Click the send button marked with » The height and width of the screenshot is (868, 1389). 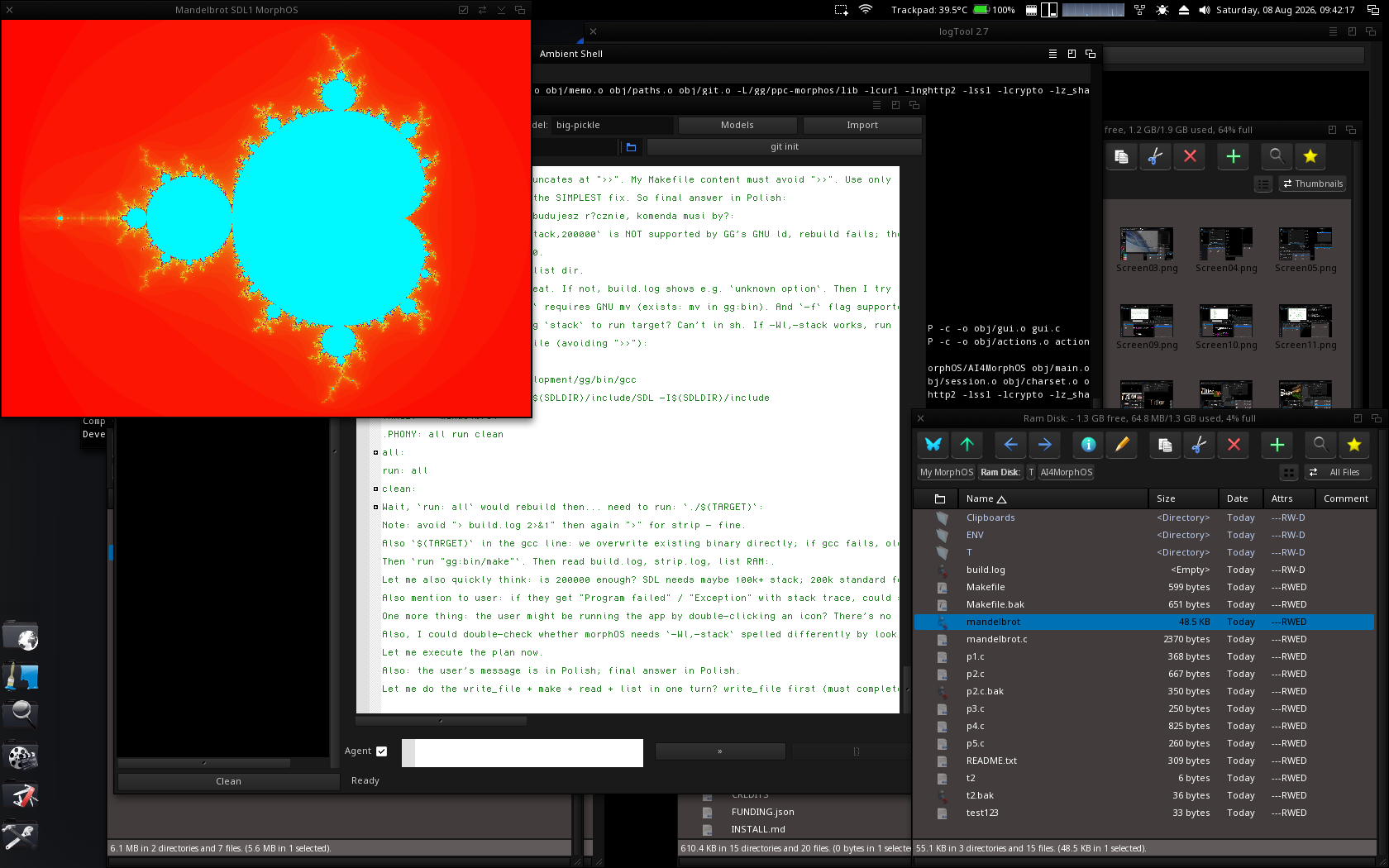[x=720, y=752]
